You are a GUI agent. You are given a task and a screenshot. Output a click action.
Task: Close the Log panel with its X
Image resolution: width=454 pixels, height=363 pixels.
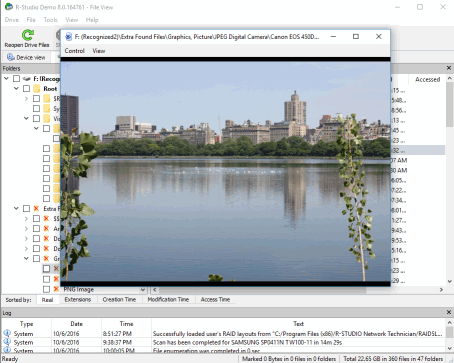pyautogui.click(x=449, y=312)
